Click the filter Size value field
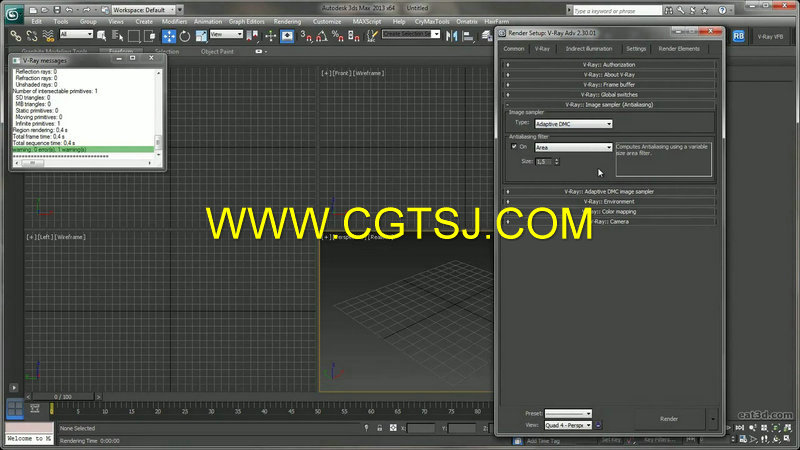The height and width of the screenshot is (450, 800). 544,162
